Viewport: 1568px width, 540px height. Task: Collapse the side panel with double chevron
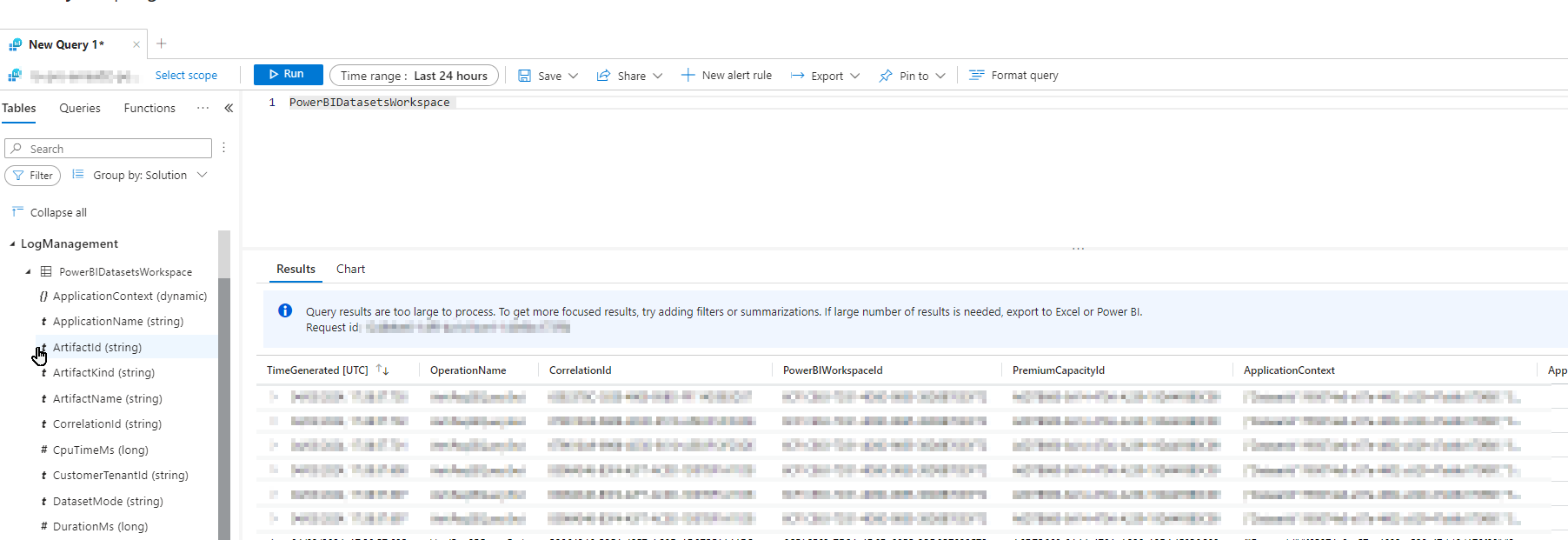pyautogui.click(x=229, y=108)
